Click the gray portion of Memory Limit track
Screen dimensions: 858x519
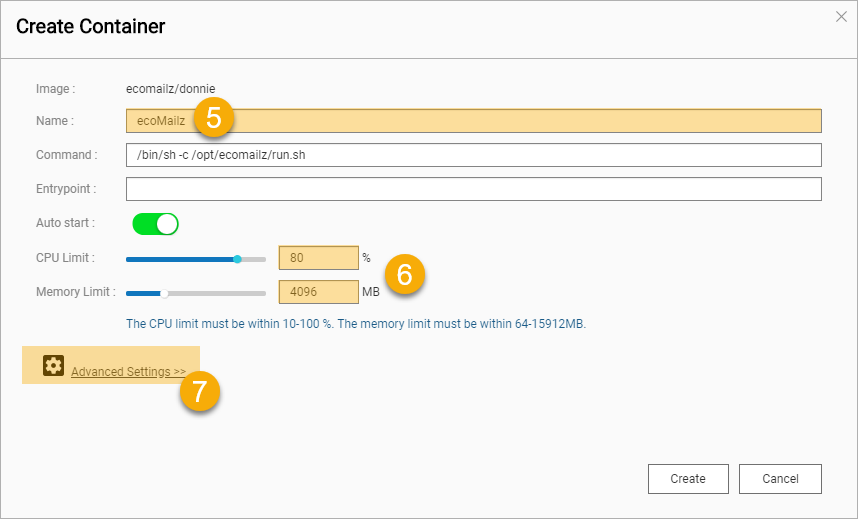[217, 293]
